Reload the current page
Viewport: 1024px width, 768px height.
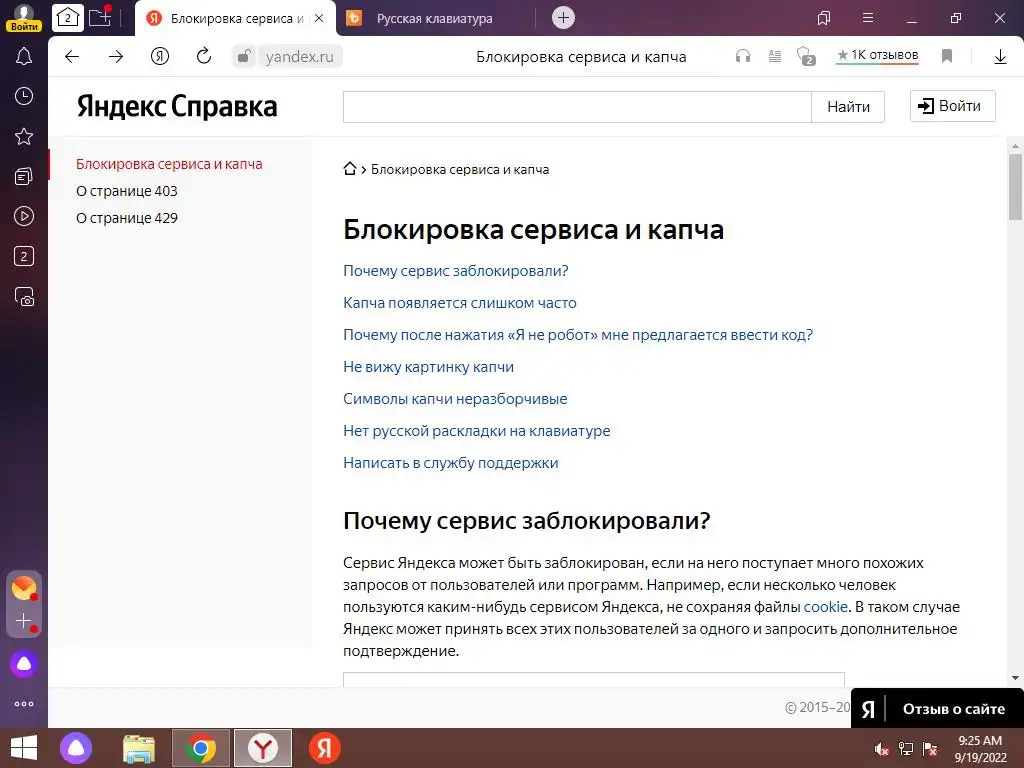click(x=204, y=56)
